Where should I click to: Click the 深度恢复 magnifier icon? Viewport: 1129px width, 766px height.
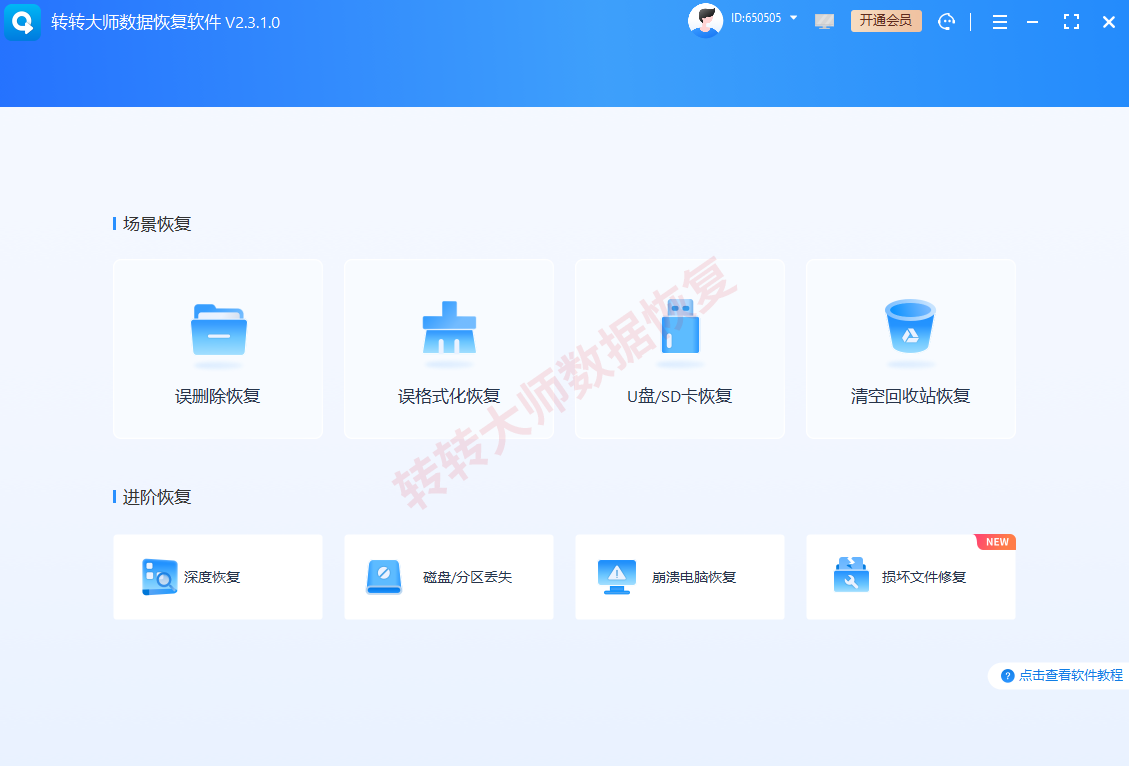tap(159, 577)
